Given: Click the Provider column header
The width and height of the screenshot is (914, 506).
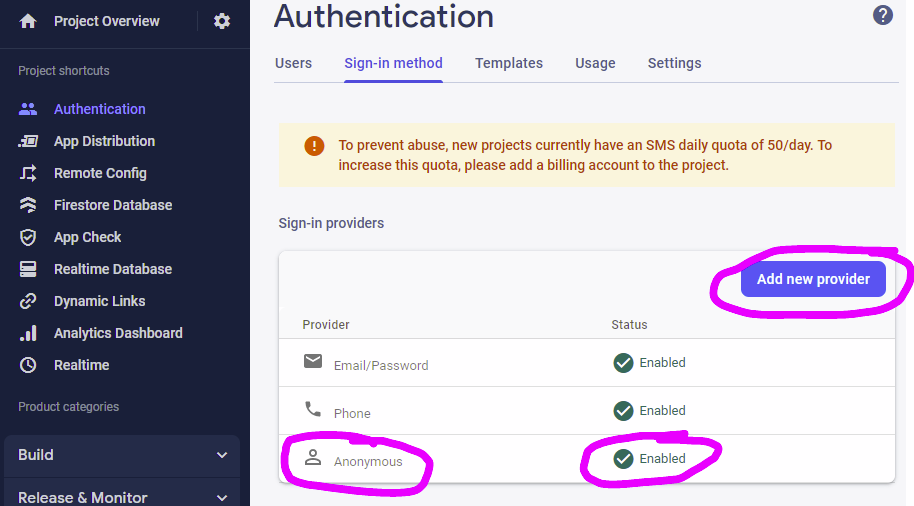Looking at the screenshot, I should (x=326, y=325).
